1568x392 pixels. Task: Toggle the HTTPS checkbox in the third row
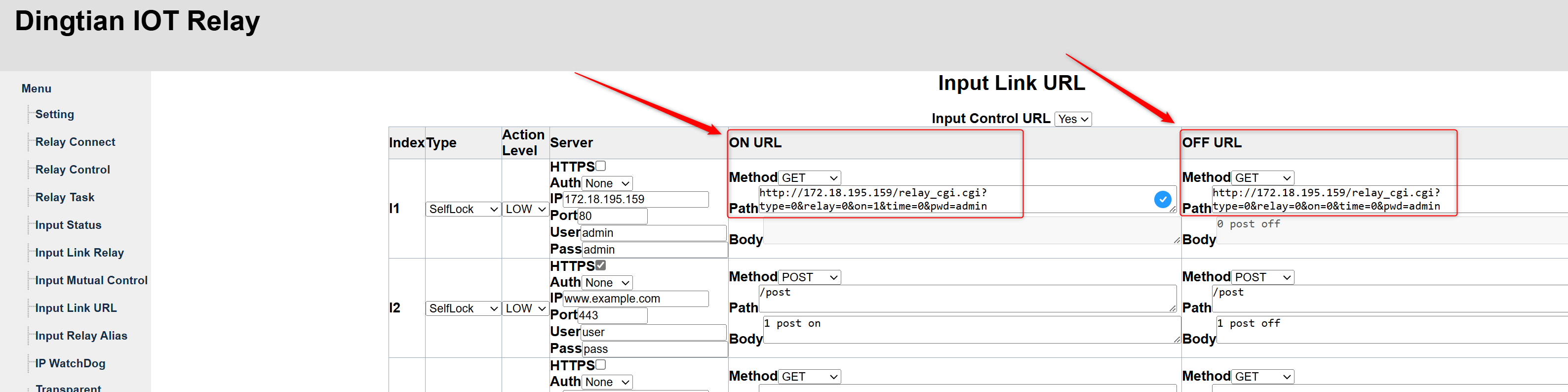[601, 365]
